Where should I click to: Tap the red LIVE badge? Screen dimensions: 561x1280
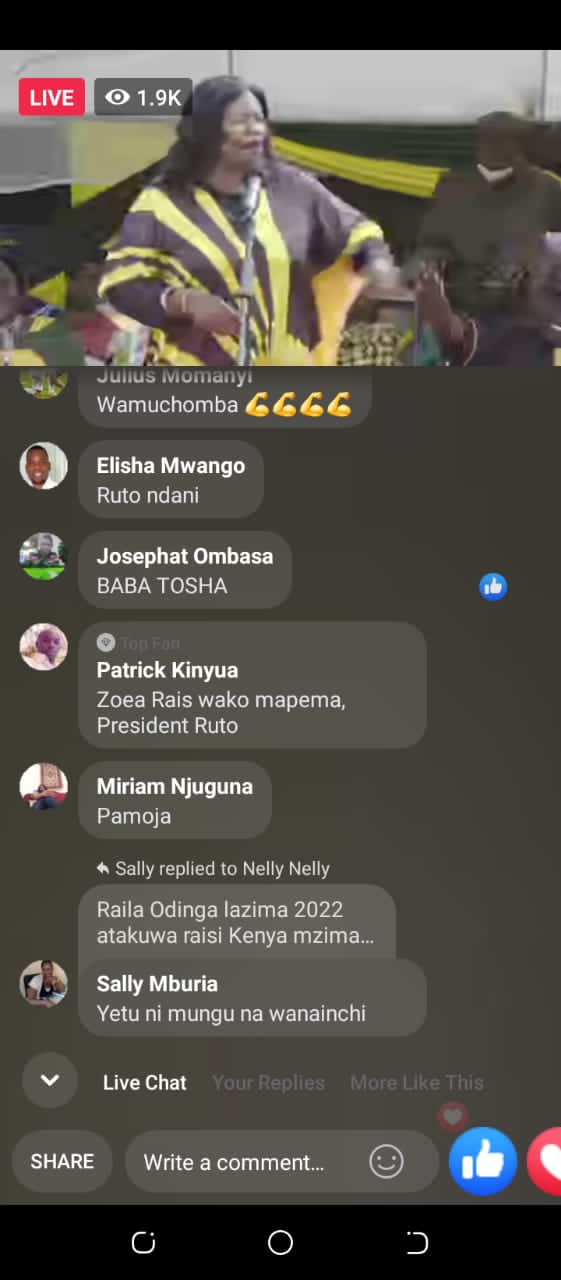click(52, 97)
